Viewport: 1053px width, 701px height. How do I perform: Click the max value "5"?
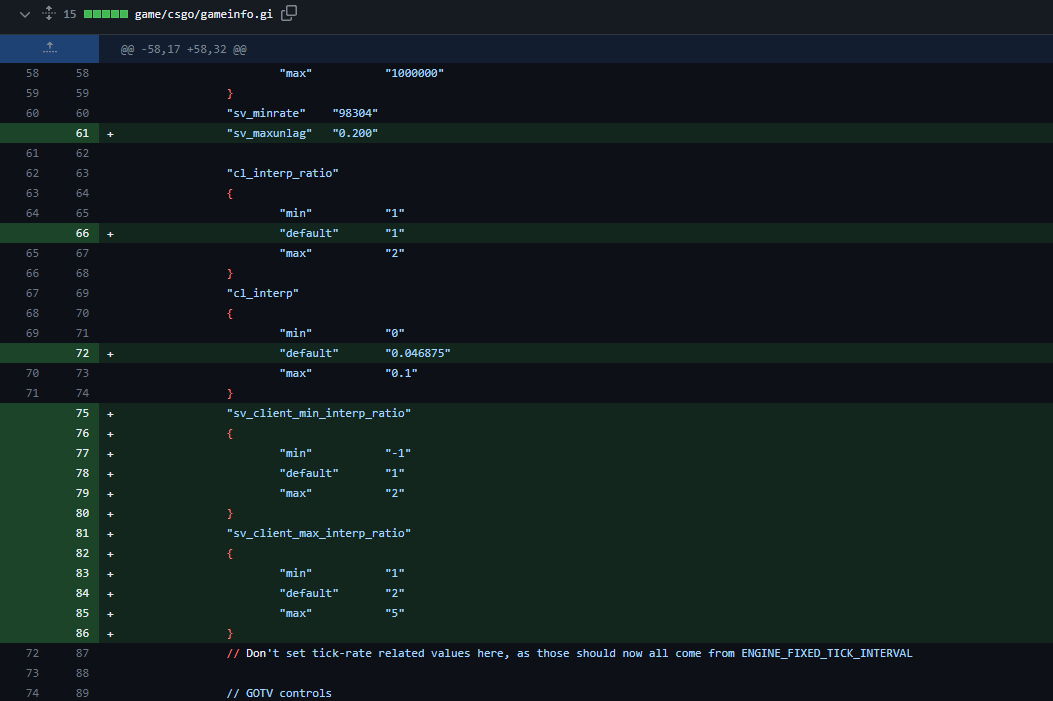click(x=395, y=613)
